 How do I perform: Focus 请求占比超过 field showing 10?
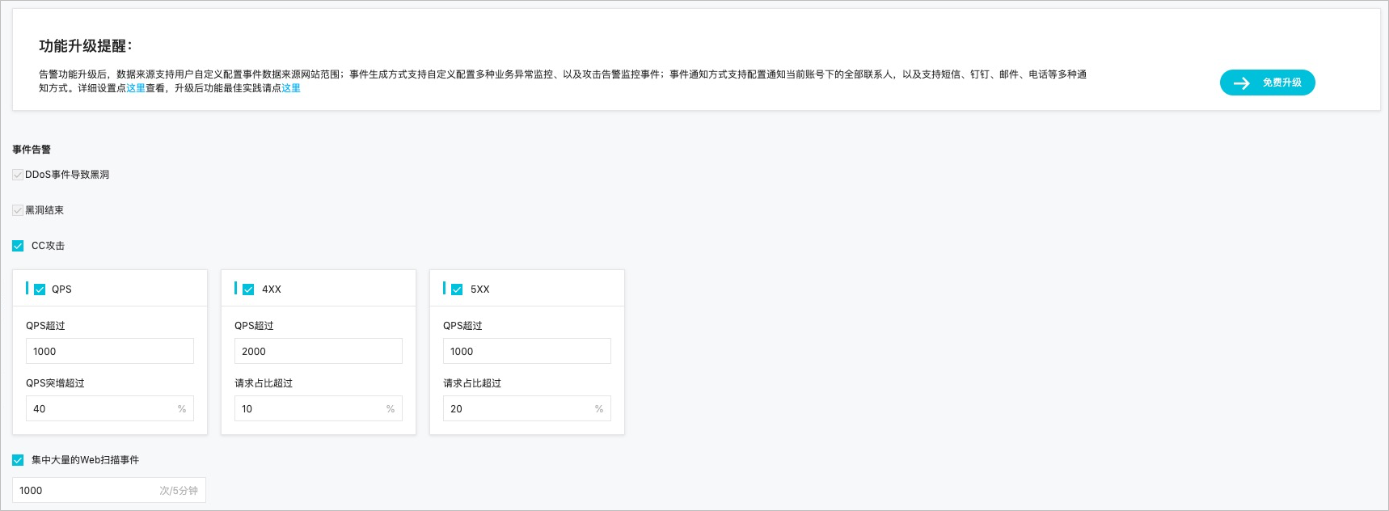click(x=318, y=409)
